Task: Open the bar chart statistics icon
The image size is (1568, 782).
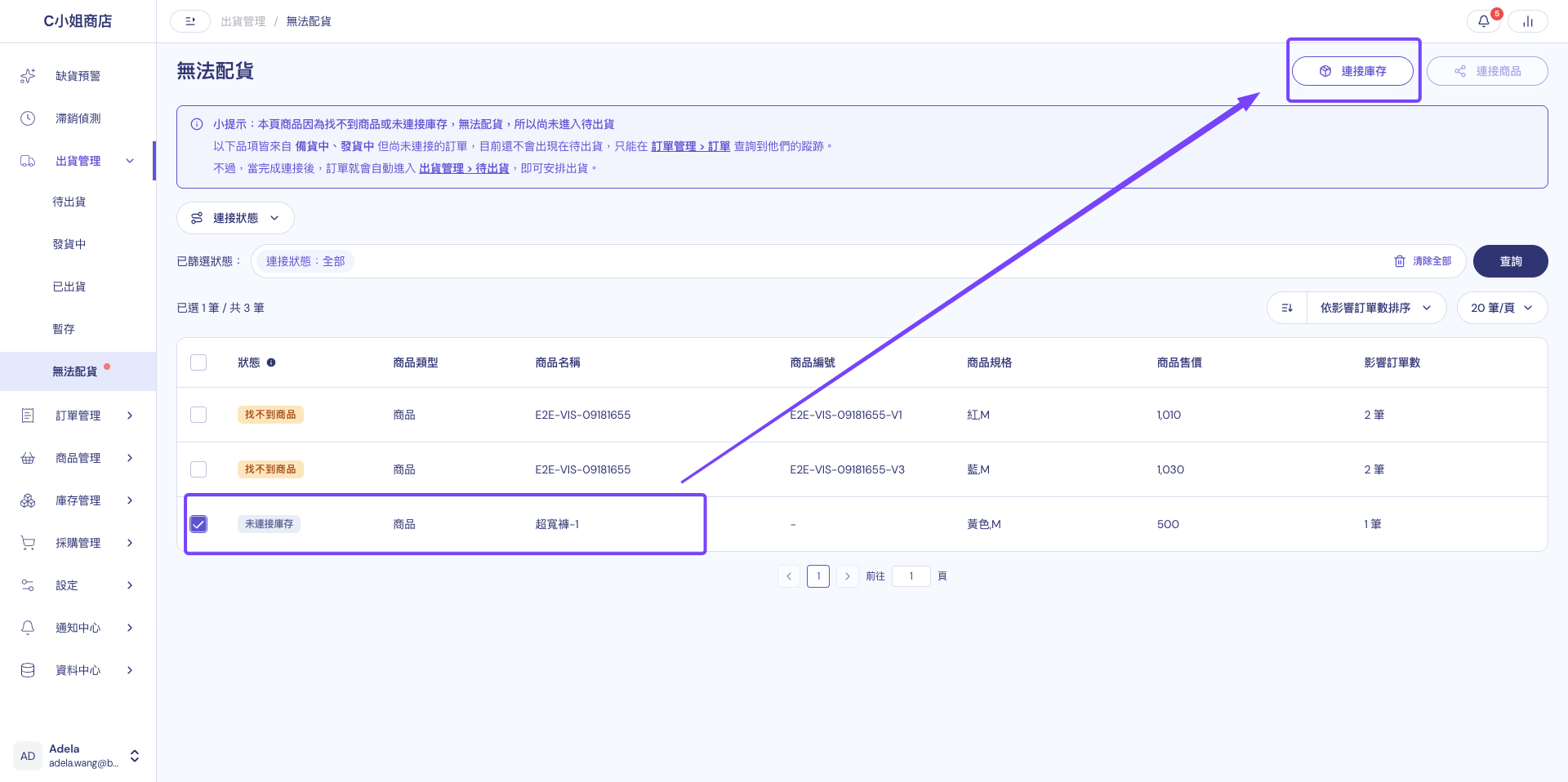Action: click(x=1527, y=21)
